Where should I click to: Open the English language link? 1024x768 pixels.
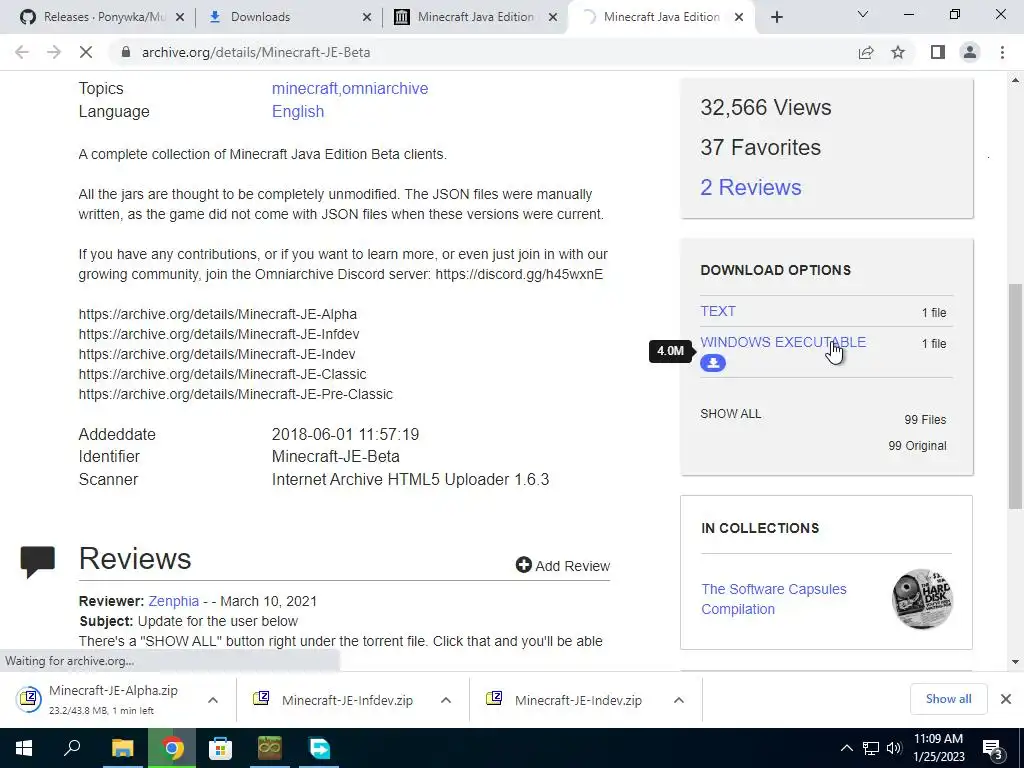click(298, 112)
